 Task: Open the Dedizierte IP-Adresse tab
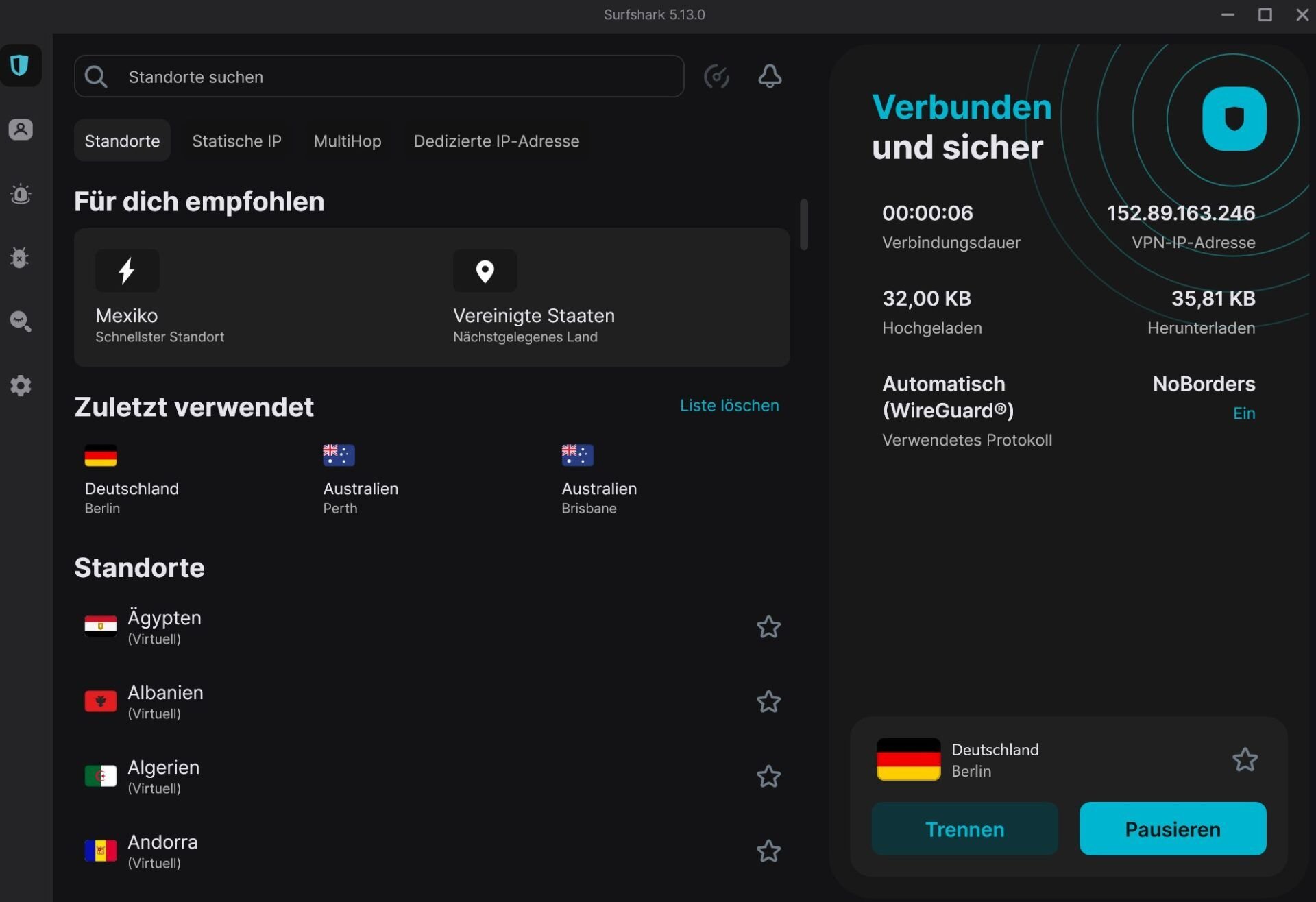[496, 141]
